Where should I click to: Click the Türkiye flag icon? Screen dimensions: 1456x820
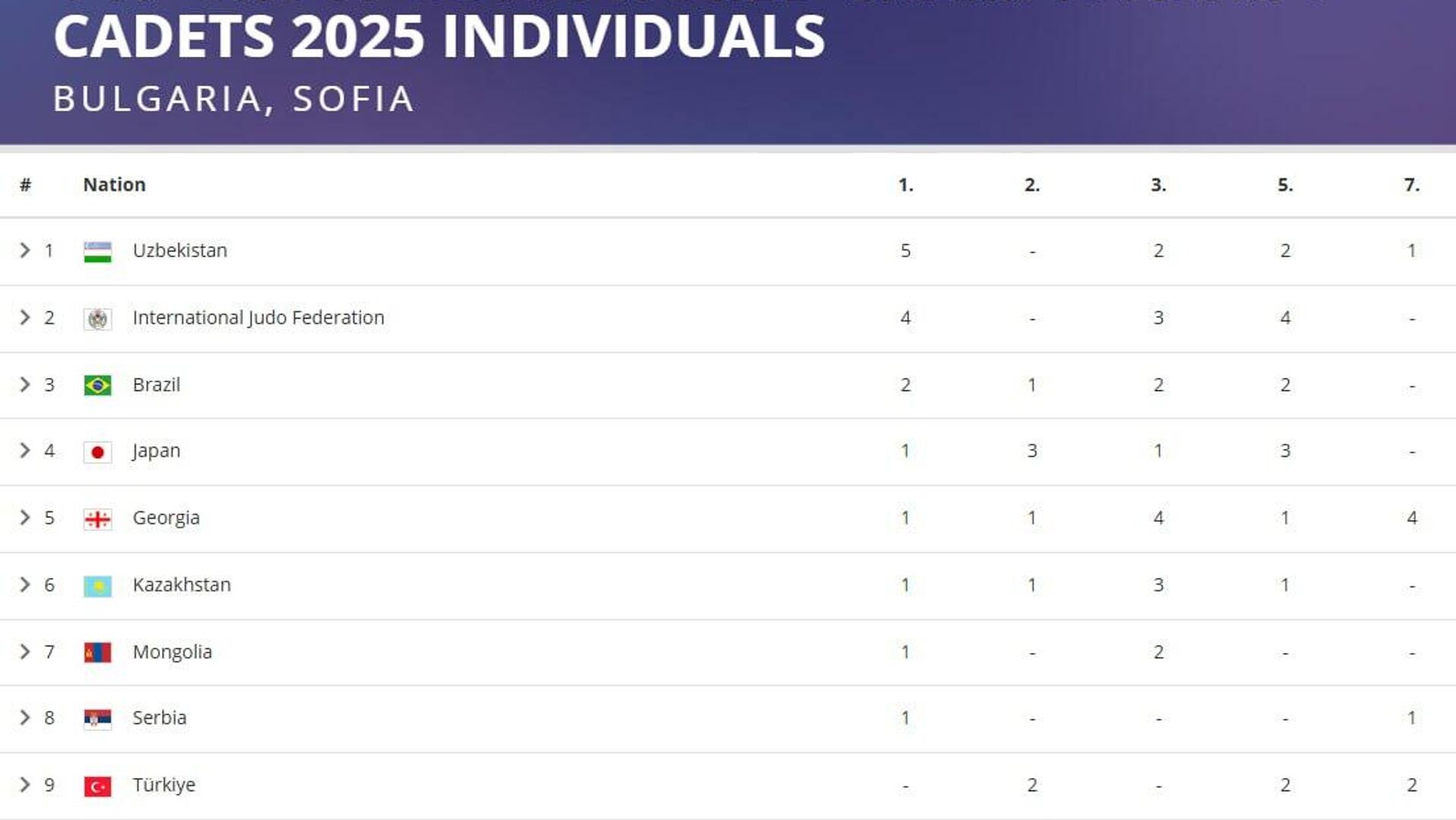tap(97, 786)
